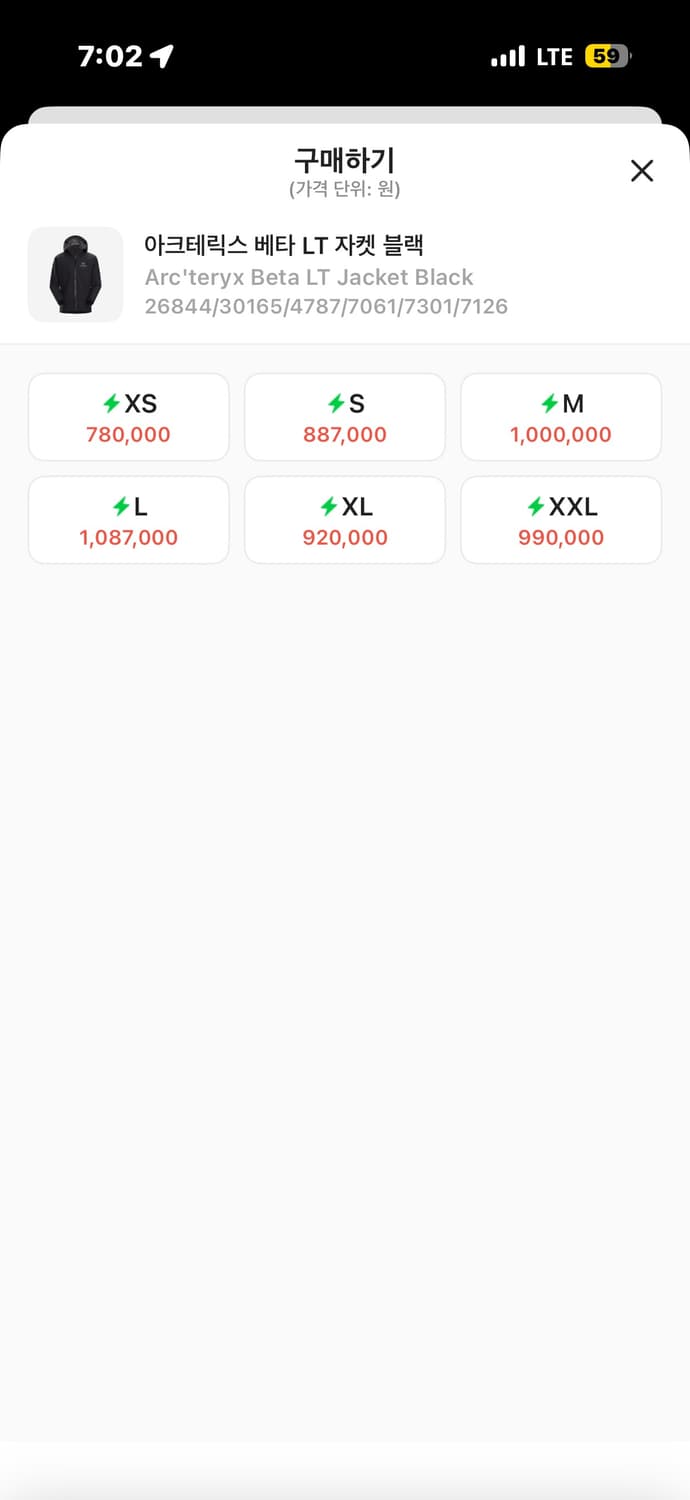Pick the 990,000 won price option
Image resolution: width=690 pixels, height=1500 pixels.
tap(561, 538)
